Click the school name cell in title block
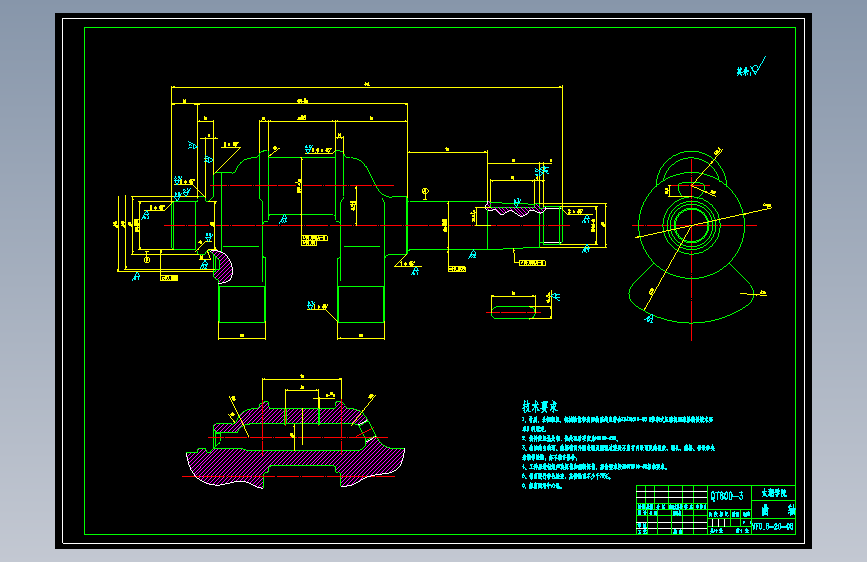 (774, 493)
